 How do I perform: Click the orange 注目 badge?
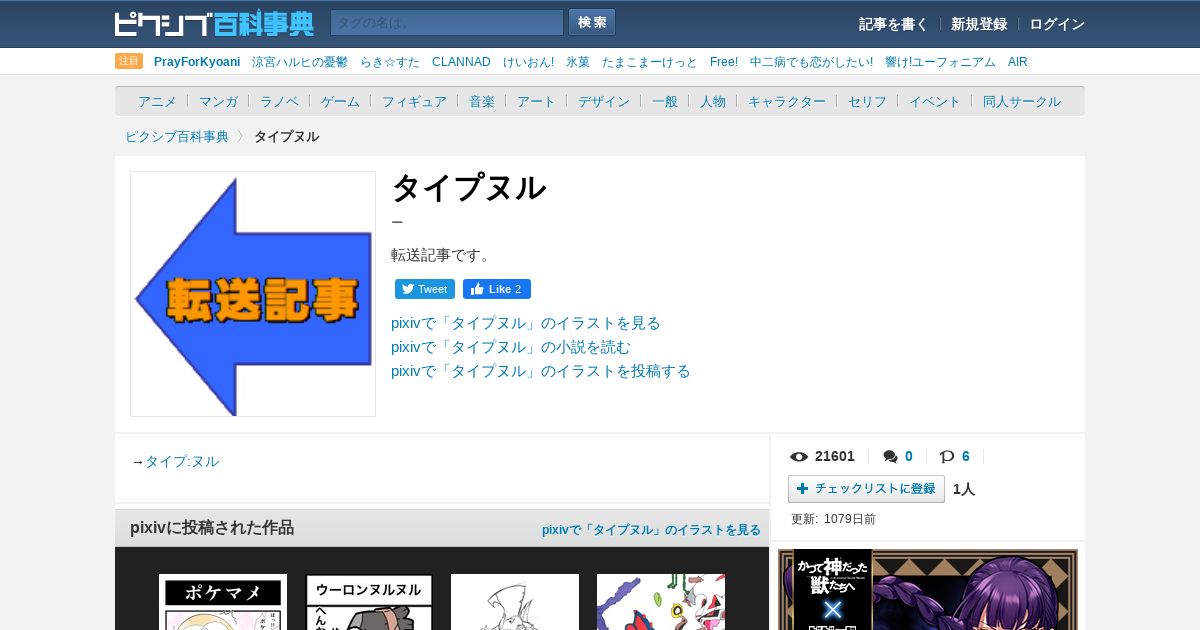click(x=129, y=61)
